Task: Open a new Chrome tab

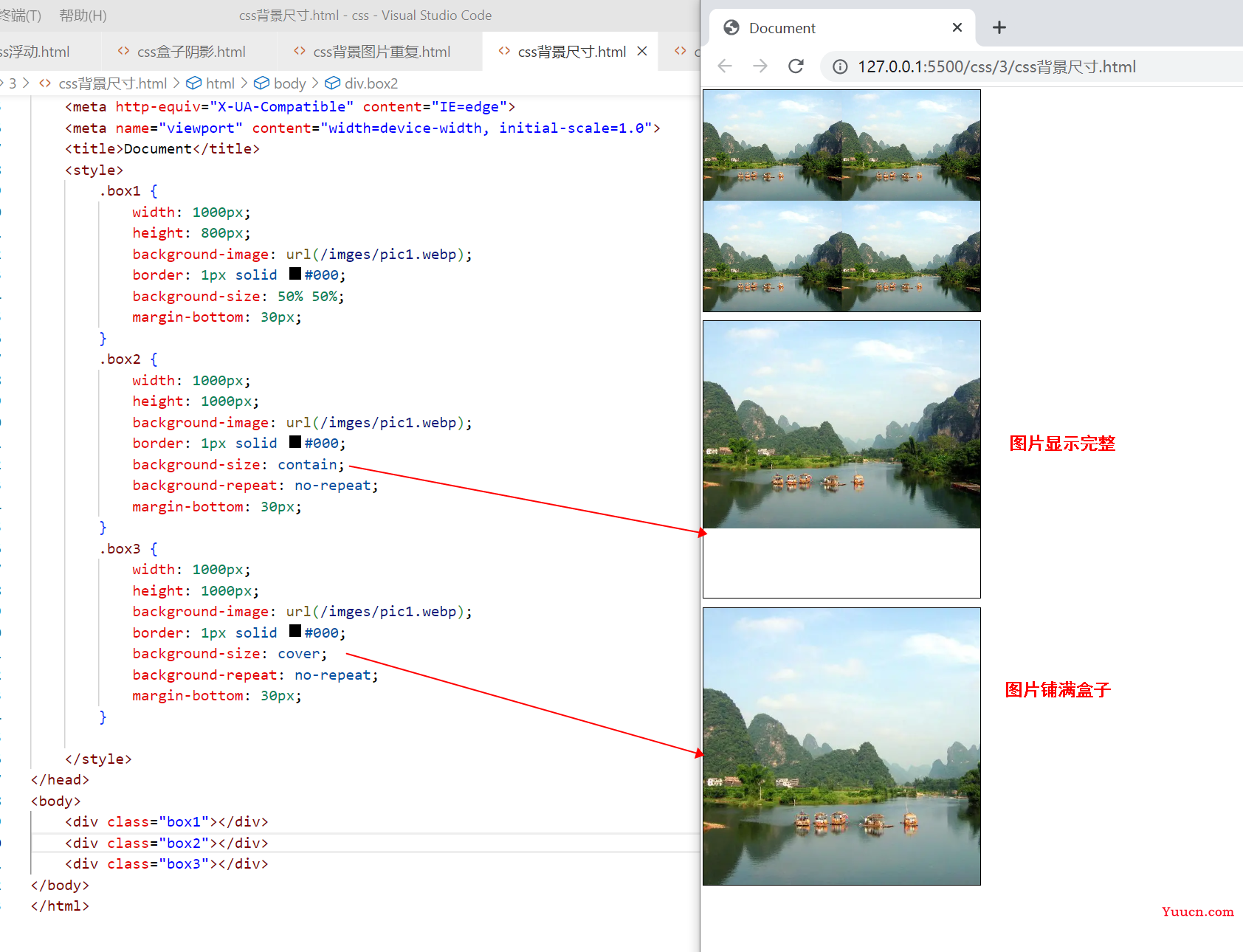Action: click(999, 27)
